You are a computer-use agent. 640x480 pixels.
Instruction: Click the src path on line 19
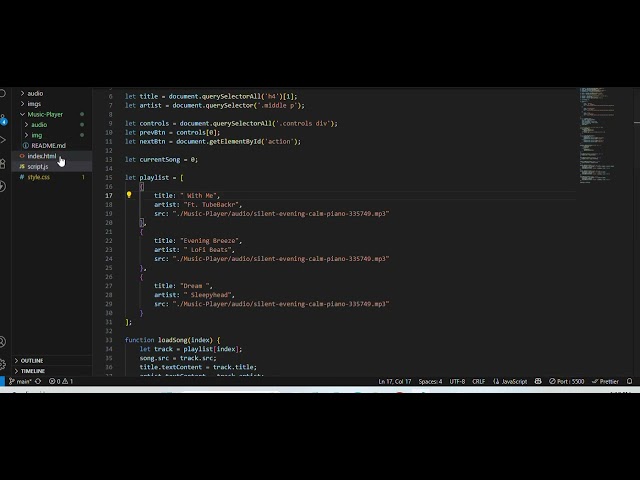[280, 213]
